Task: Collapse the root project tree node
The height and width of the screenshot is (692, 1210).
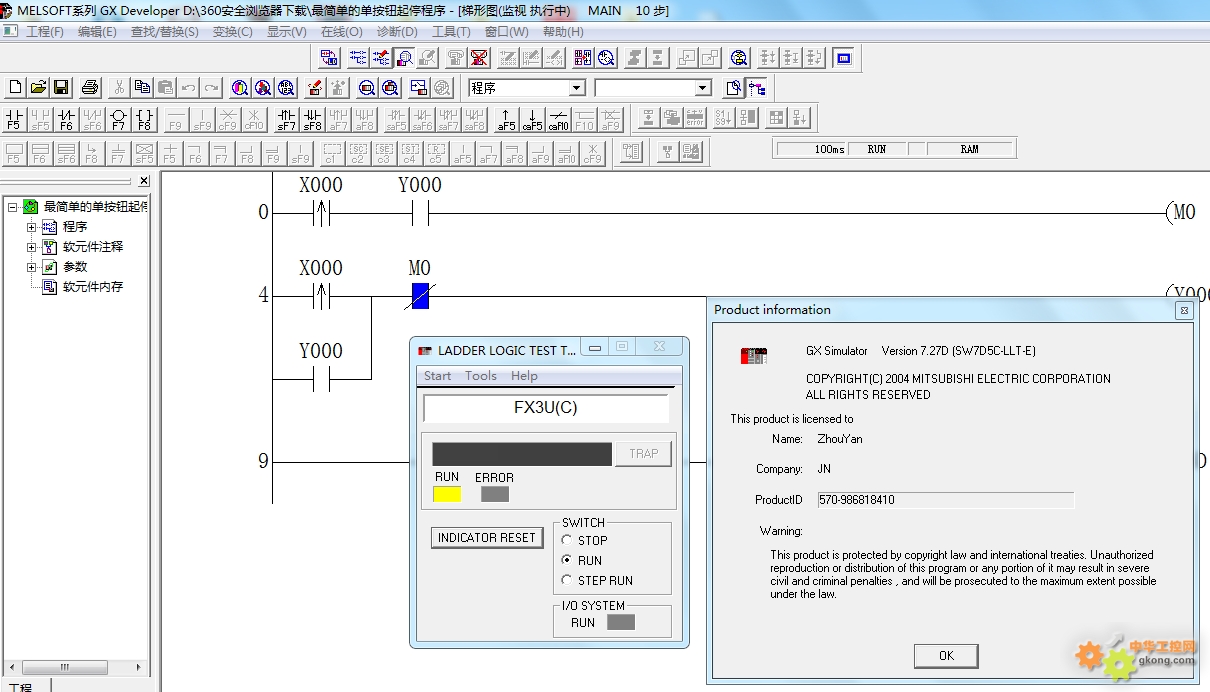Action: (x=12, y=207)
